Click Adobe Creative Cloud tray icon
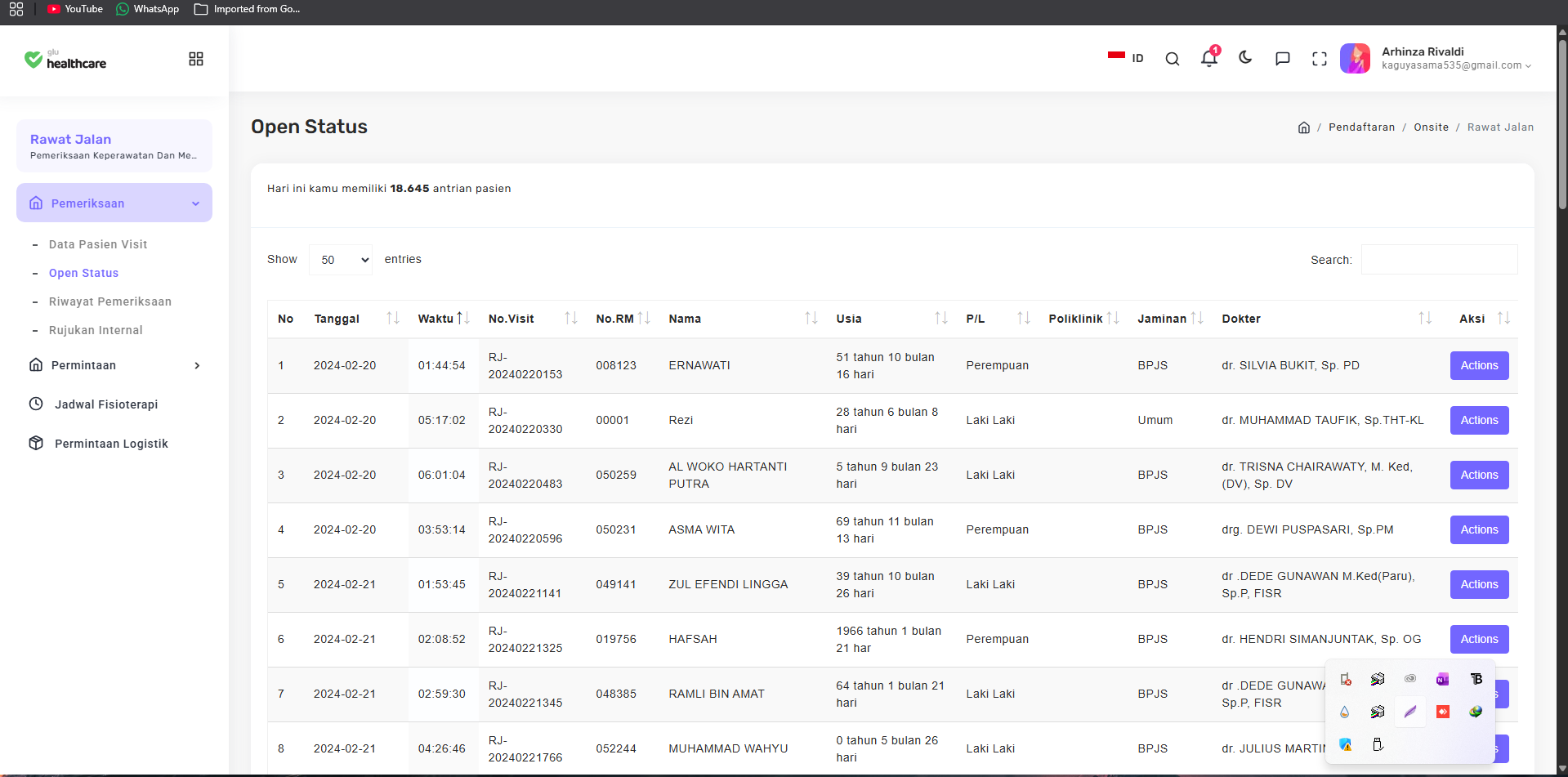This screenshot has width=1568, height=777. coord(1410,679)
